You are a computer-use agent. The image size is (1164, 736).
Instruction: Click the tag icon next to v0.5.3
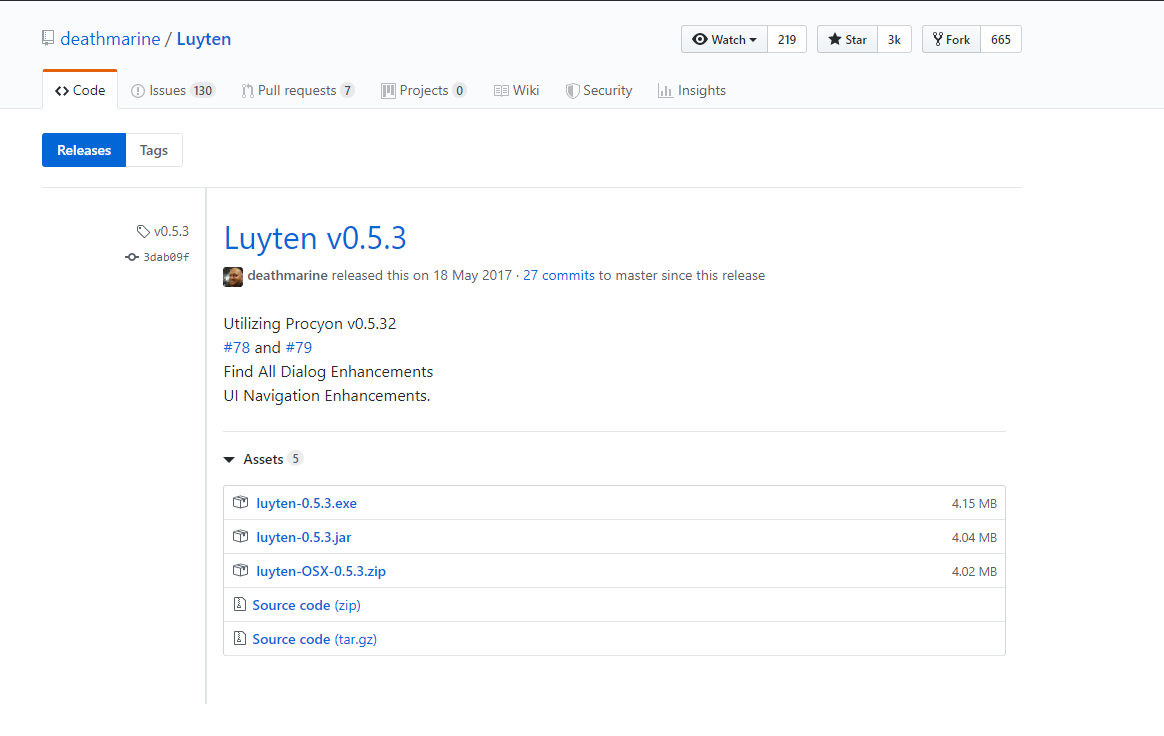143,231
